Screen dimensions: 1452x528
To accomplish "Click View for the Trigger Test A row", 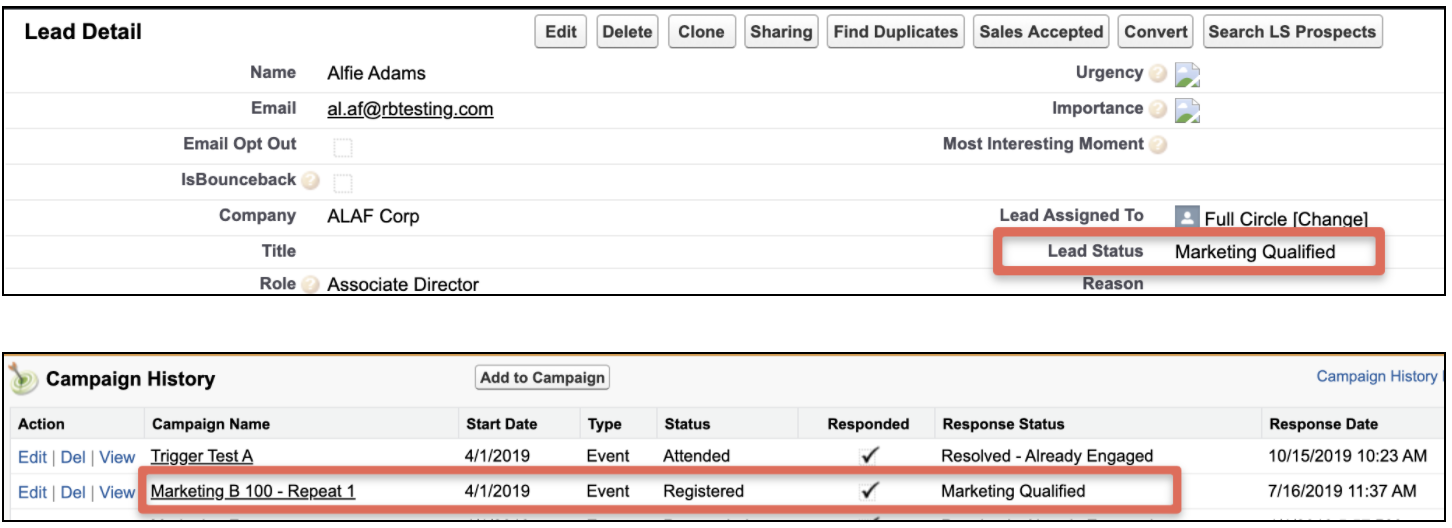I will tap(117, 457).
